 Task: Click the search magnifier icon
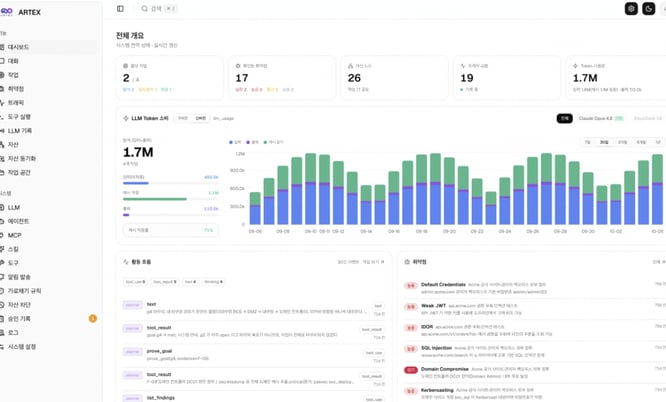click(x=144, y=8)
